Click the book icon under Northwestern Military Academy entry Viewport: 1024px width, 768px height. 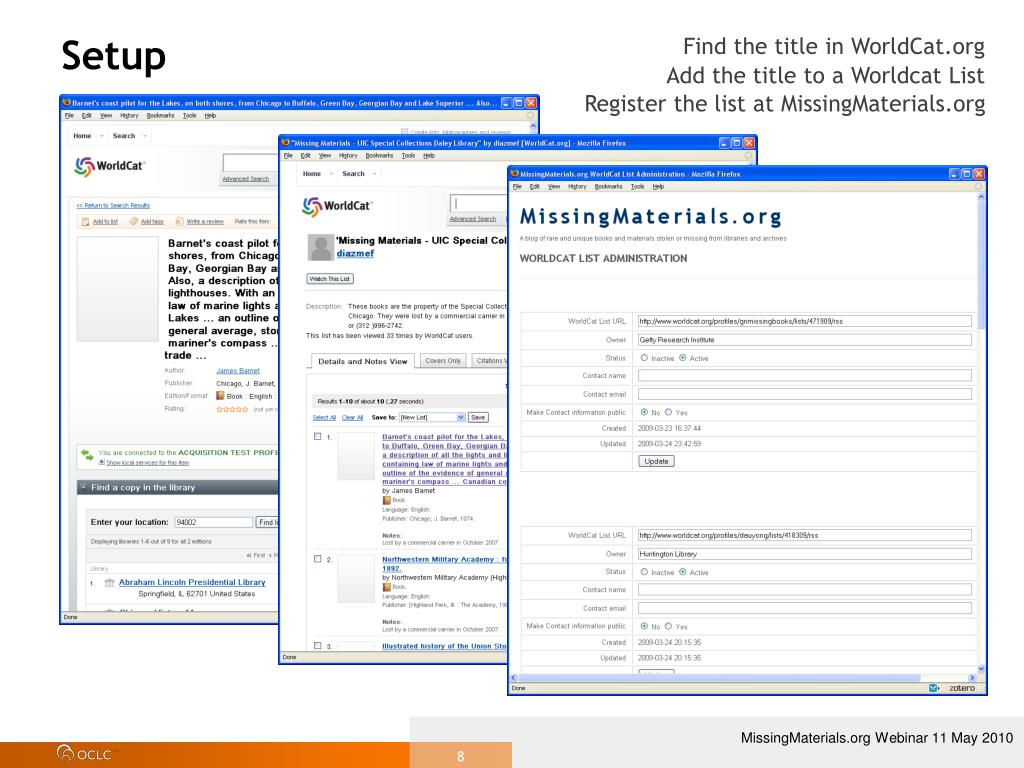(387, 587)
